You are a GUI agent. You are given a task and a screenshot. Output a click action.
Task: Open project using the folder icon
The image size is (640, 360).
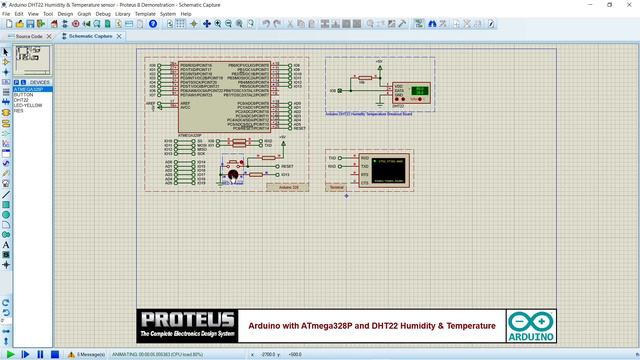point(20,24)
